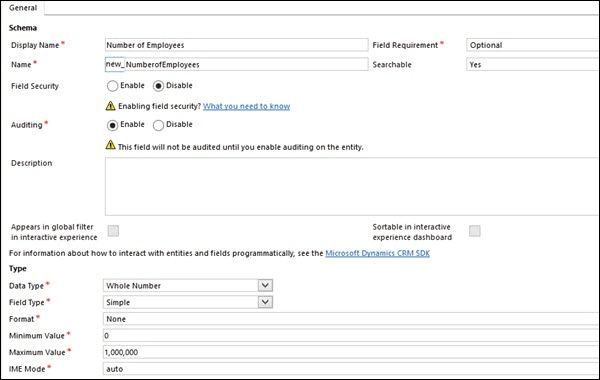
Task: Switch to the General tab
Action: (x=23, y=8)
